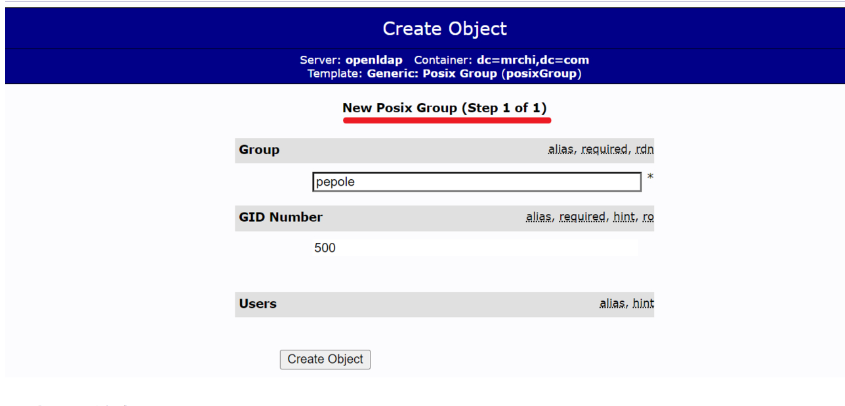
Task: Click 'required' hint in GID Number row
Action: pyautogui.click(x=585, y=217)
